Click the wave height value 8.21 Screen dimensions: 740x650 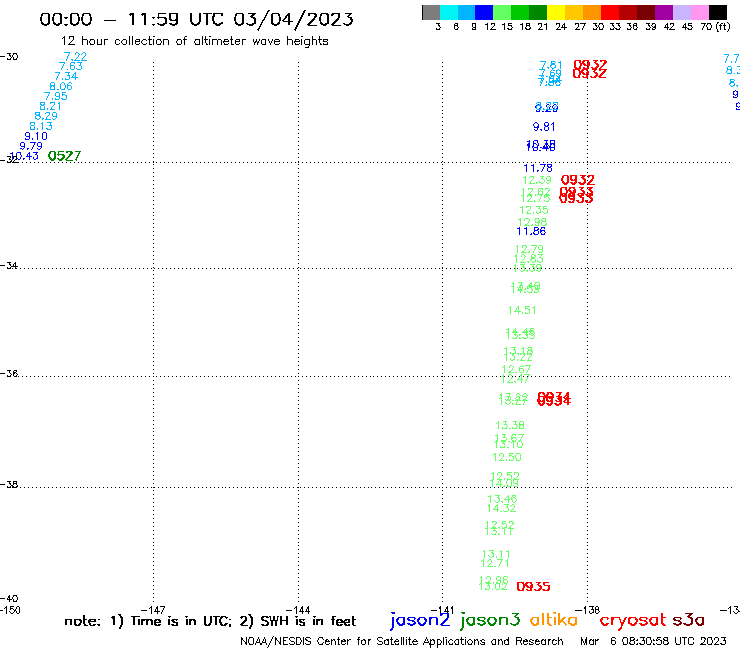(50, 106)
